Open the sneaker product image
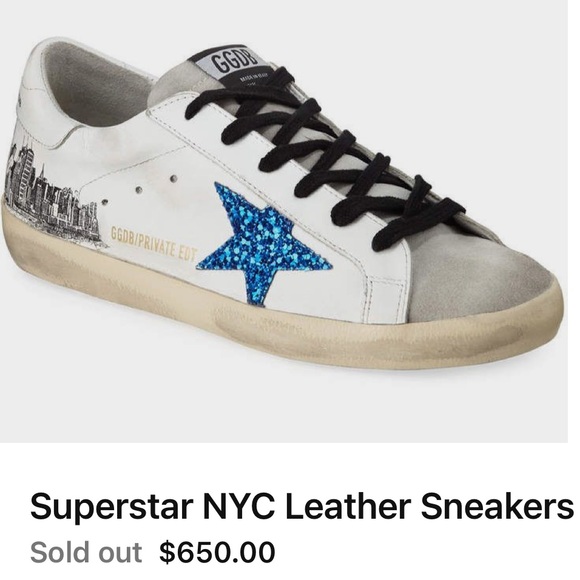Image resolution: width=580 pixels, height=580 pixels. tap(284, 221)
